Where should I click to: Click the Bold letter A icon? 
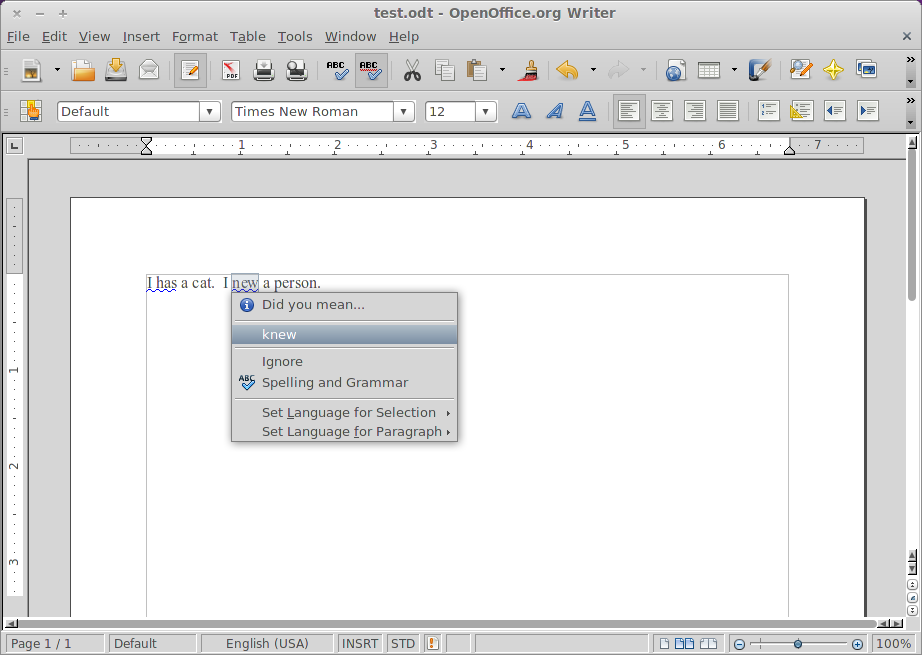point(521,111)
